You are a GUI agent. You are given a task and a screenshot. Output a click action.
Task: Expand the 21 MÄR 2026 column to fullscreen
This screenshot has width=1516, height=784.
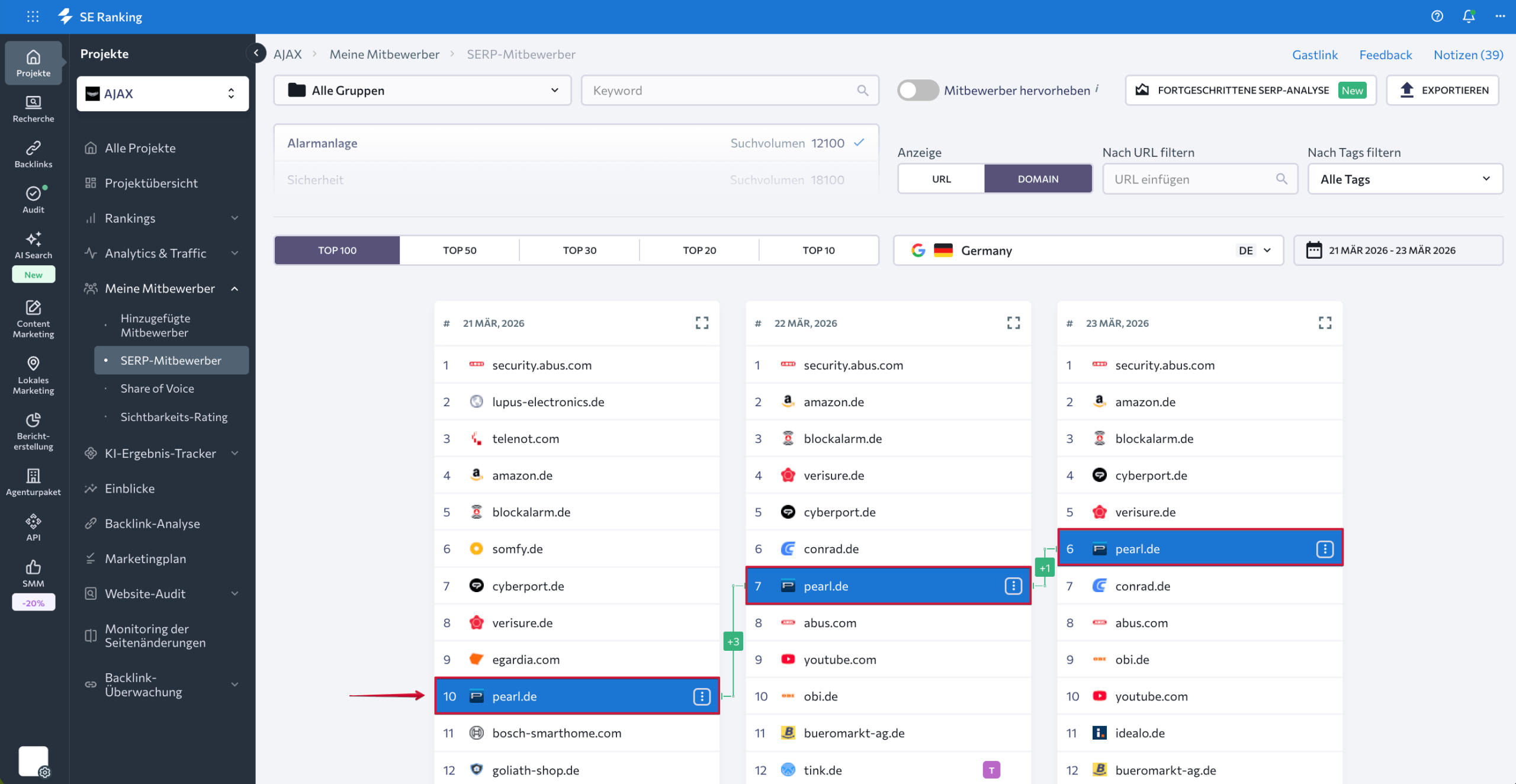[702, 323]
